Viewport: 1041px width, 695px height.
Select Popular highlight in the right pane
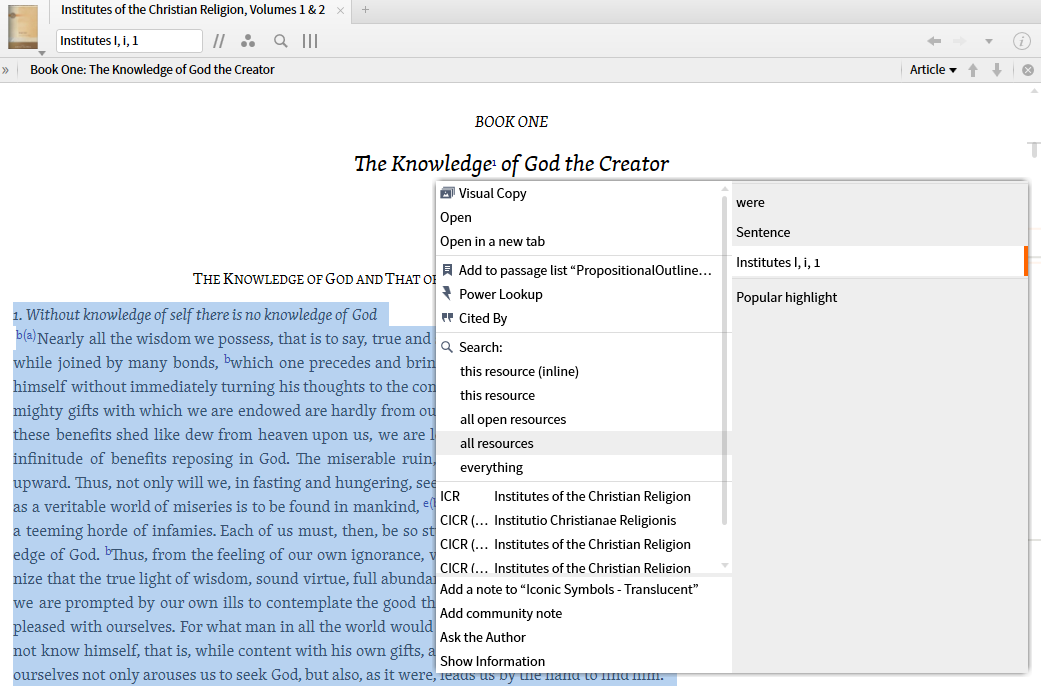tap(880, 297)
